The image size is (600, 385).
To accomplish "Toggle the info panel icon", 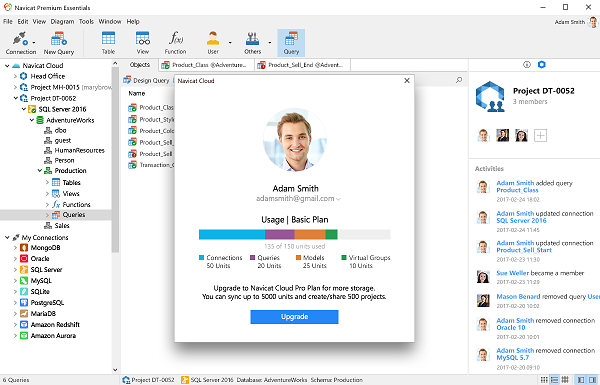I will click(527, 65).
